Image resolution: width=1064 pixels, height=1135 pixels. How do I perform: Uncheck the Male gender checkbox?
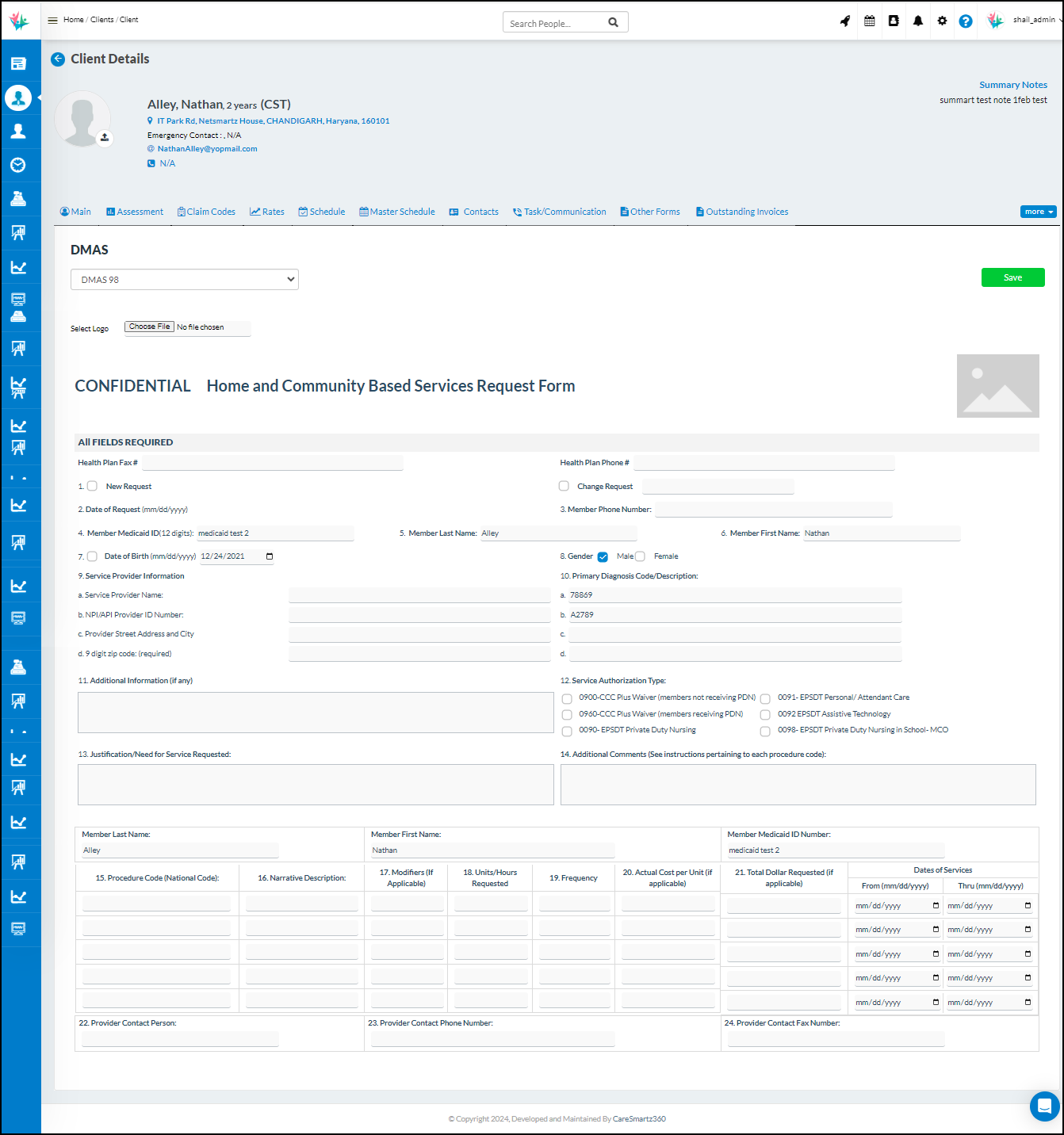pyautogui.click(x=603, y=556)
